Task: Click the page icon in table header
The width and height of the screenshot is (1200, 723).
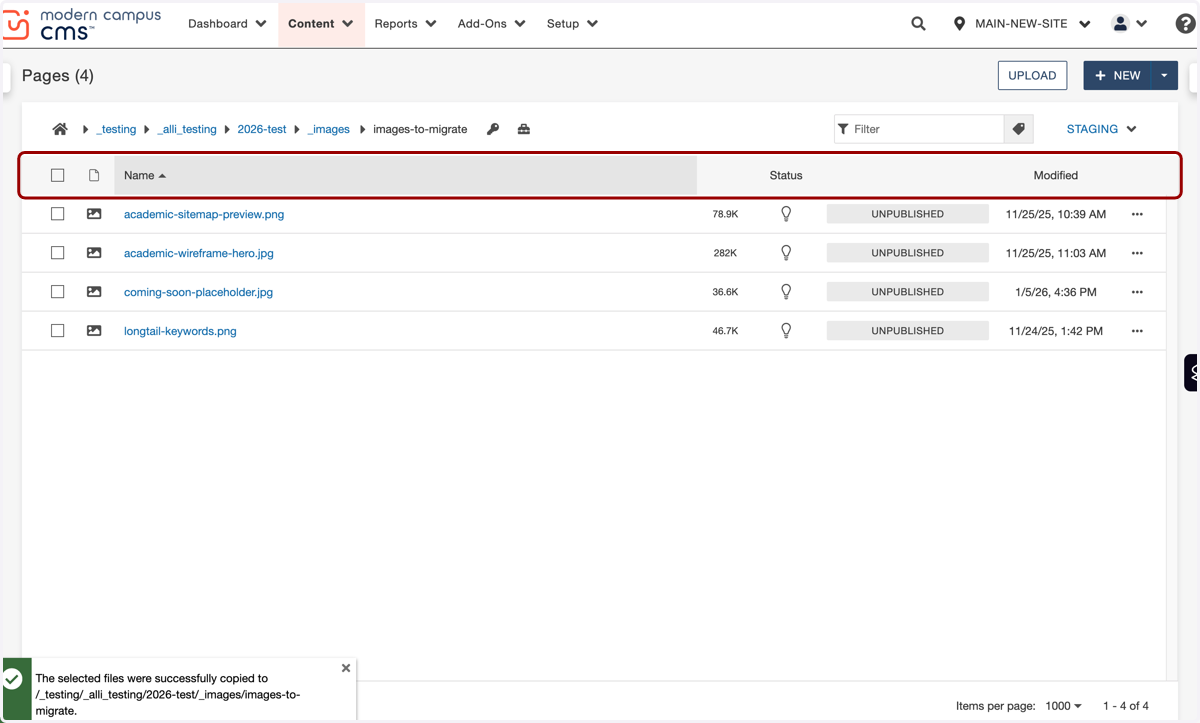Action: point(94,175)
